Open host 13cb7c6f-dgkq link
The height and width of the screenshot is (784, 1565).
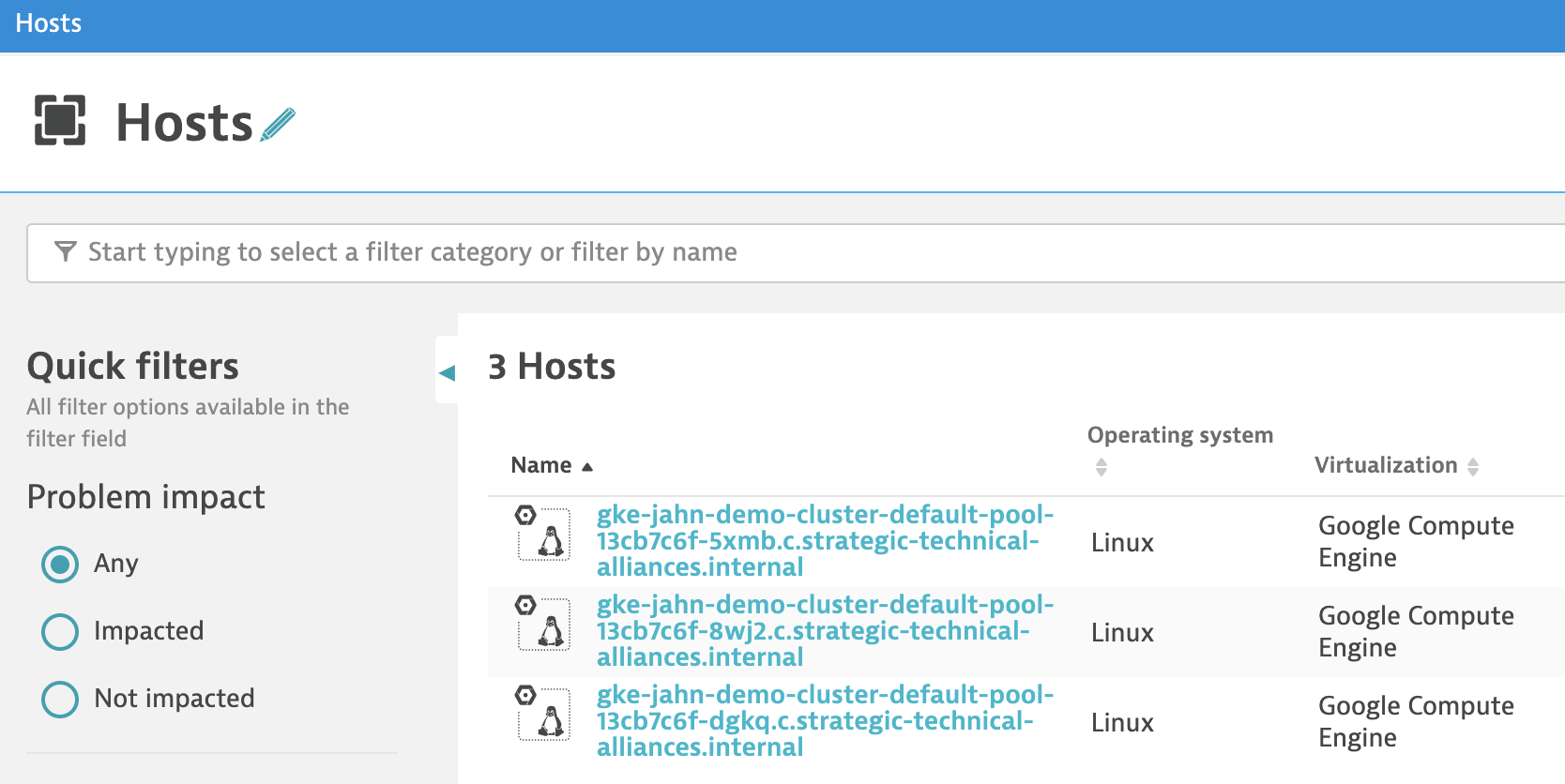pos(826,721)
